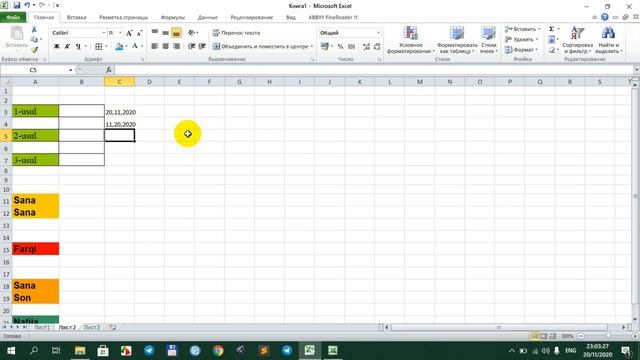This screenshot has width=640, height=360.
Task: Click Объединить и поместить в центре
Action: (x=260, y=47)
